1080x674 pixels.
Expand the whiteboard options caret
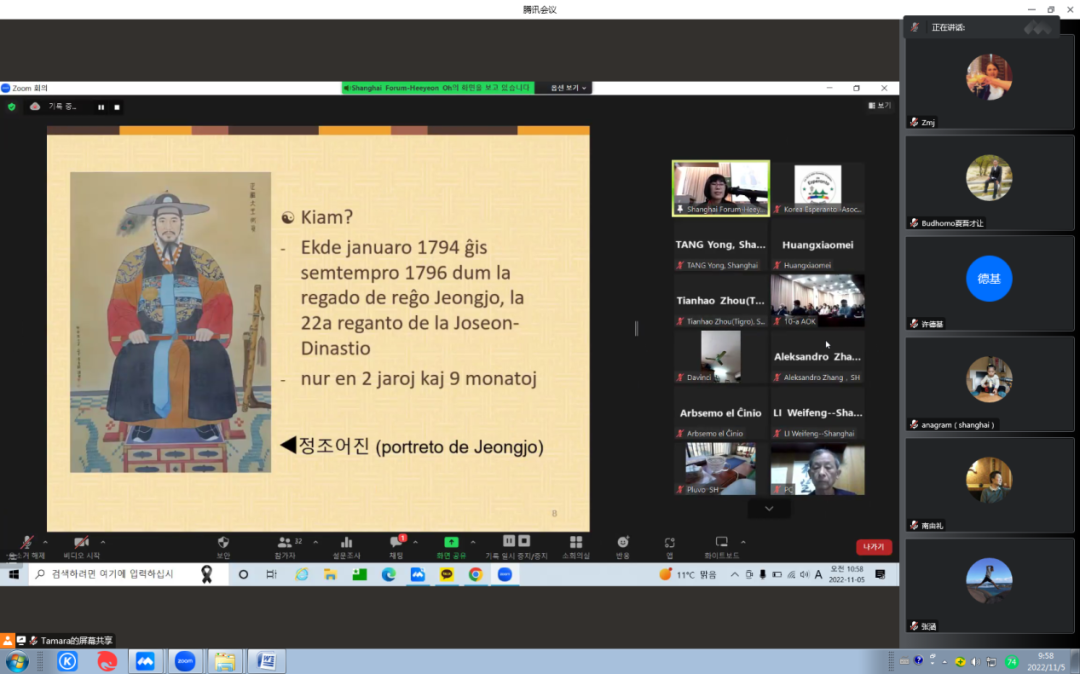[742, 543]
